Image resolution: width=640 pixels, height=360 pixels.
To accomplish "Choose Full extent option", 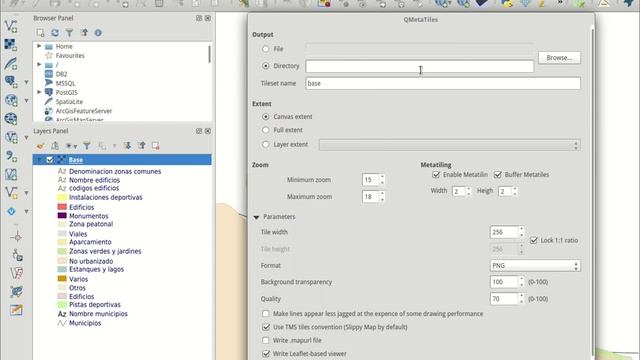I will (x=266, y=130).
